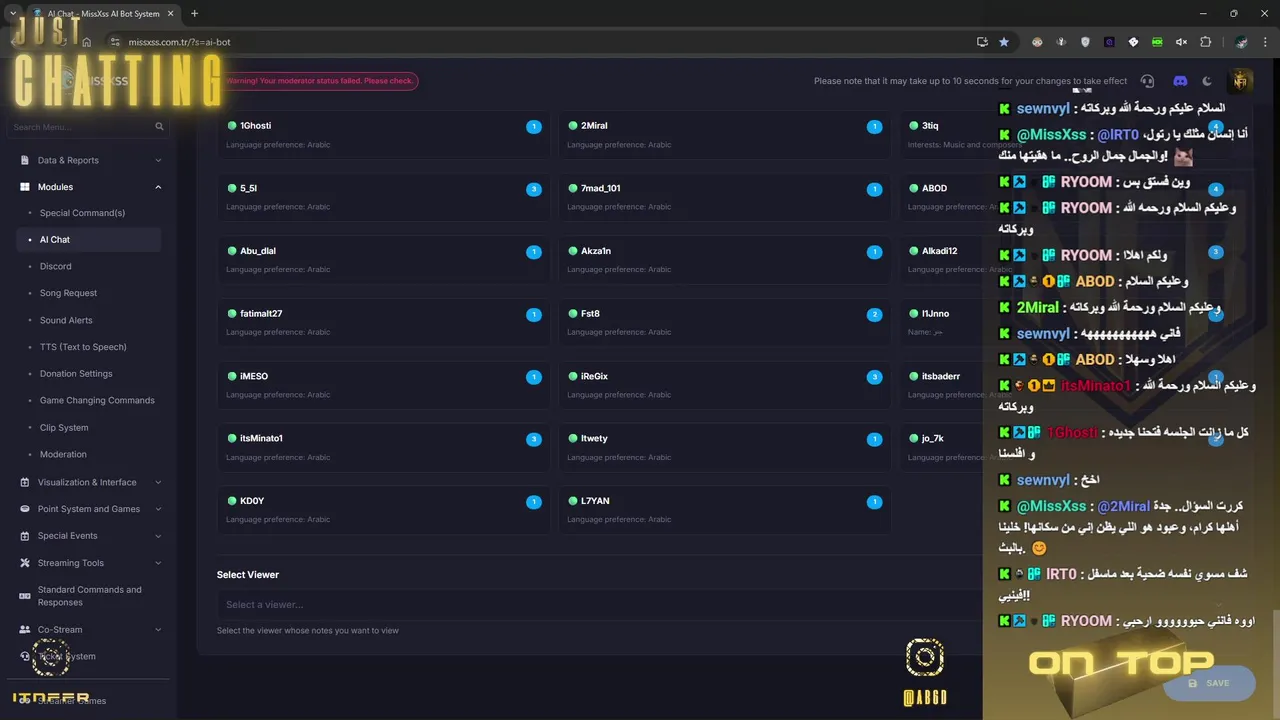Click the Discord logo icon in header

pos(1180,81)
